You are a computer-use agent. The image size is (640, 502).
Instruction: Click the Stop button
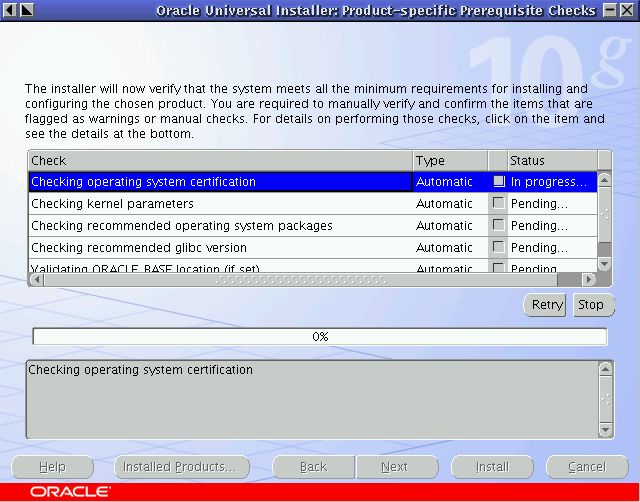tap(593, 305)
